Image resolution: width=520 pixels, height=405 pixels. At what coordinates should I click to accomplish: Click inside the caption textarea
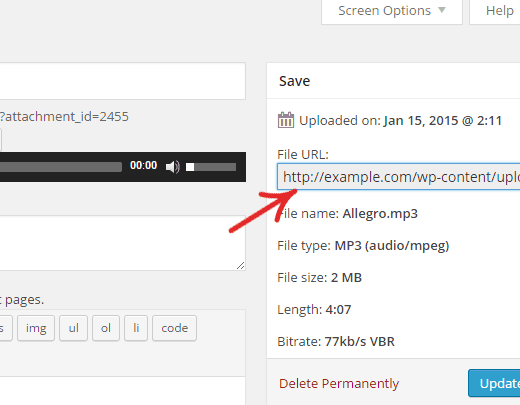pos(123,243)
